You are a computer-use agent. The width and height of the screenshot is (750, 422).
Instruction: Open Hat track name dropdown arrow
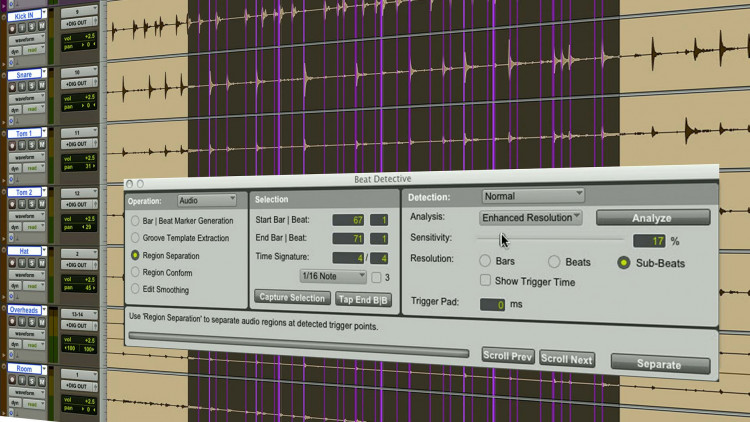tap(44, 250)
